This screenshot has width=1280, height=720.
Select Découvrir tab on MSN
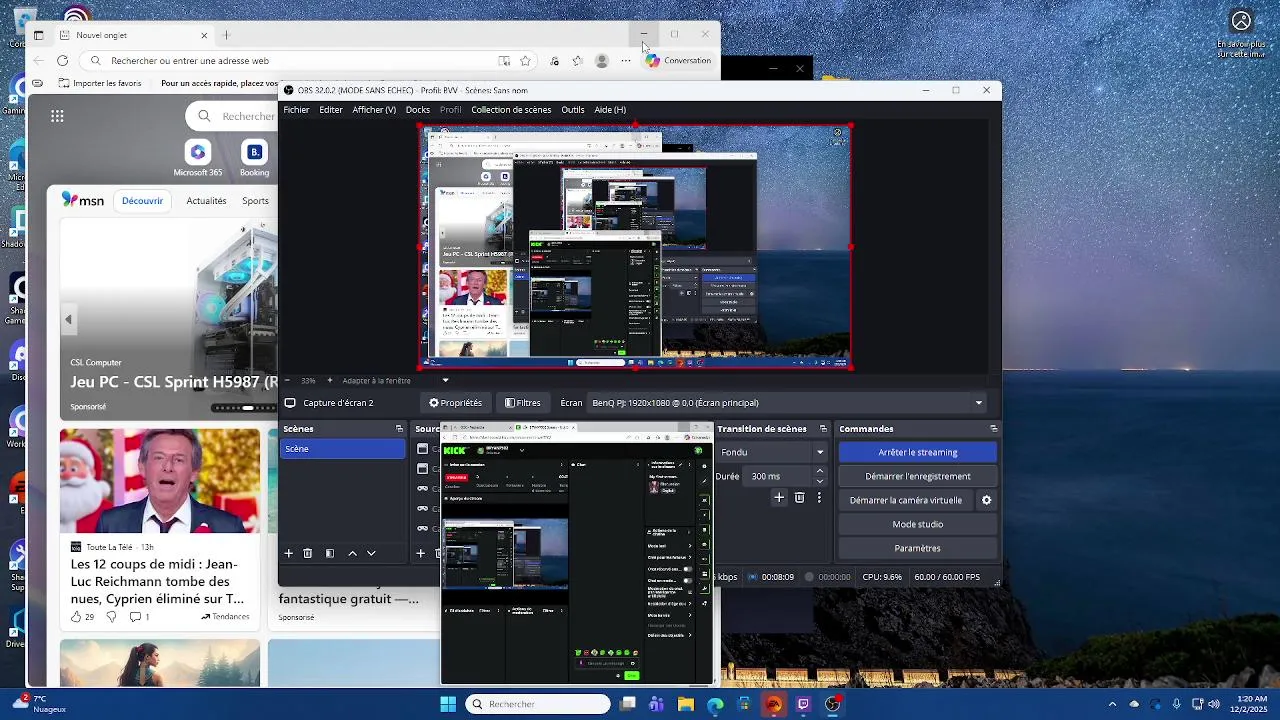(142, 201)
